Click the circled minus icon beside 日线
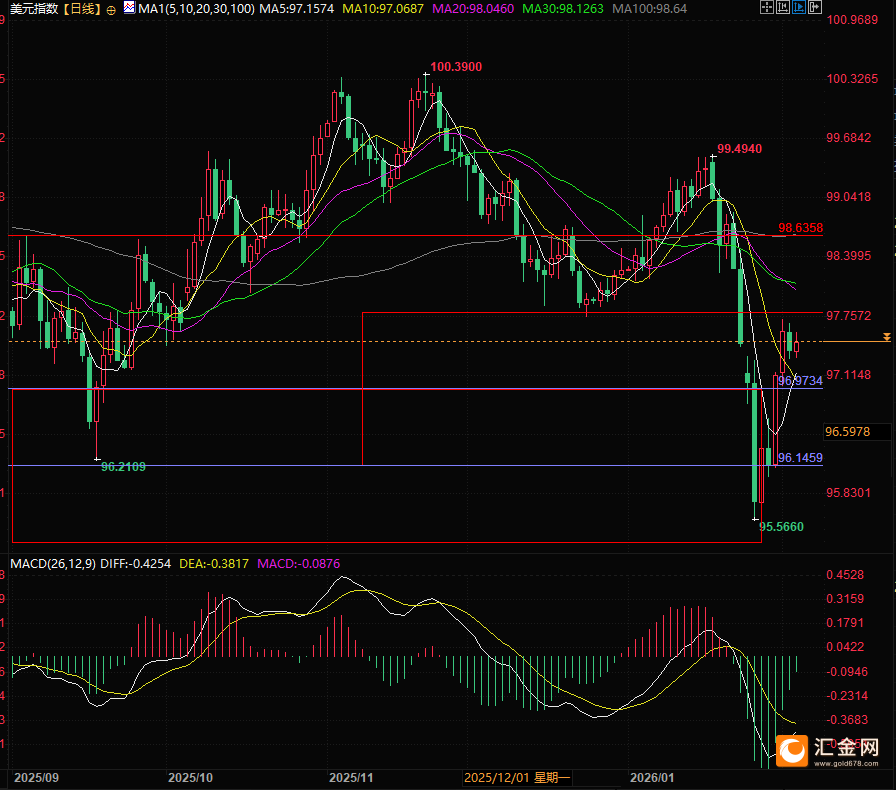Screen dimensions: 896x790 pos(111,10)
